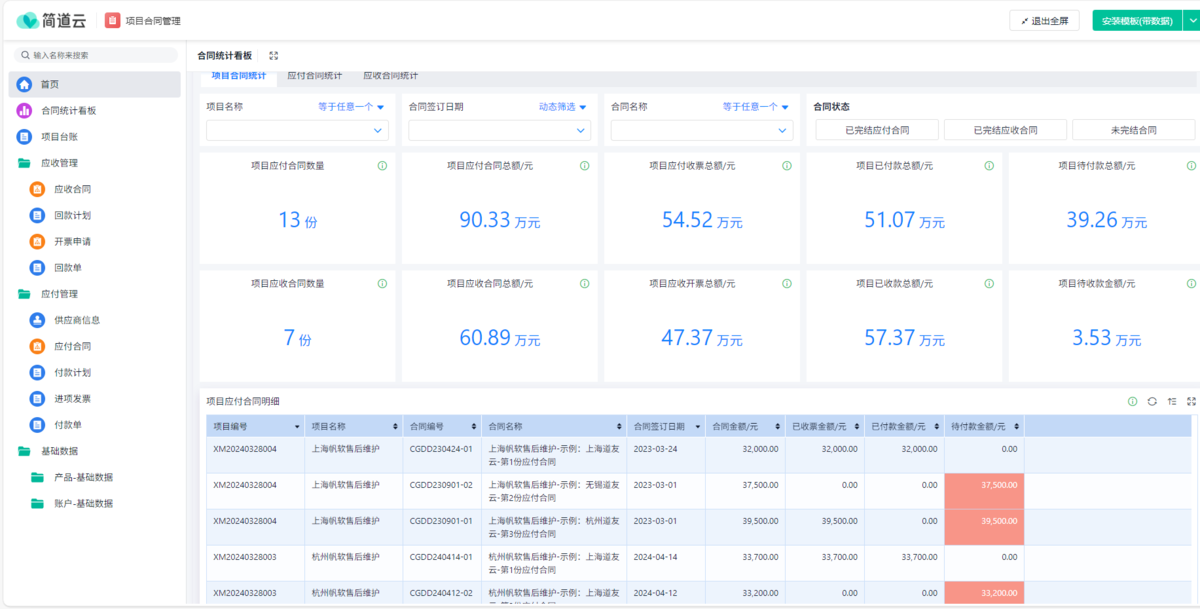Click the sort icon above 项目应付合同明细 table
The image size is (1200, 609).
pos(1171,401)
